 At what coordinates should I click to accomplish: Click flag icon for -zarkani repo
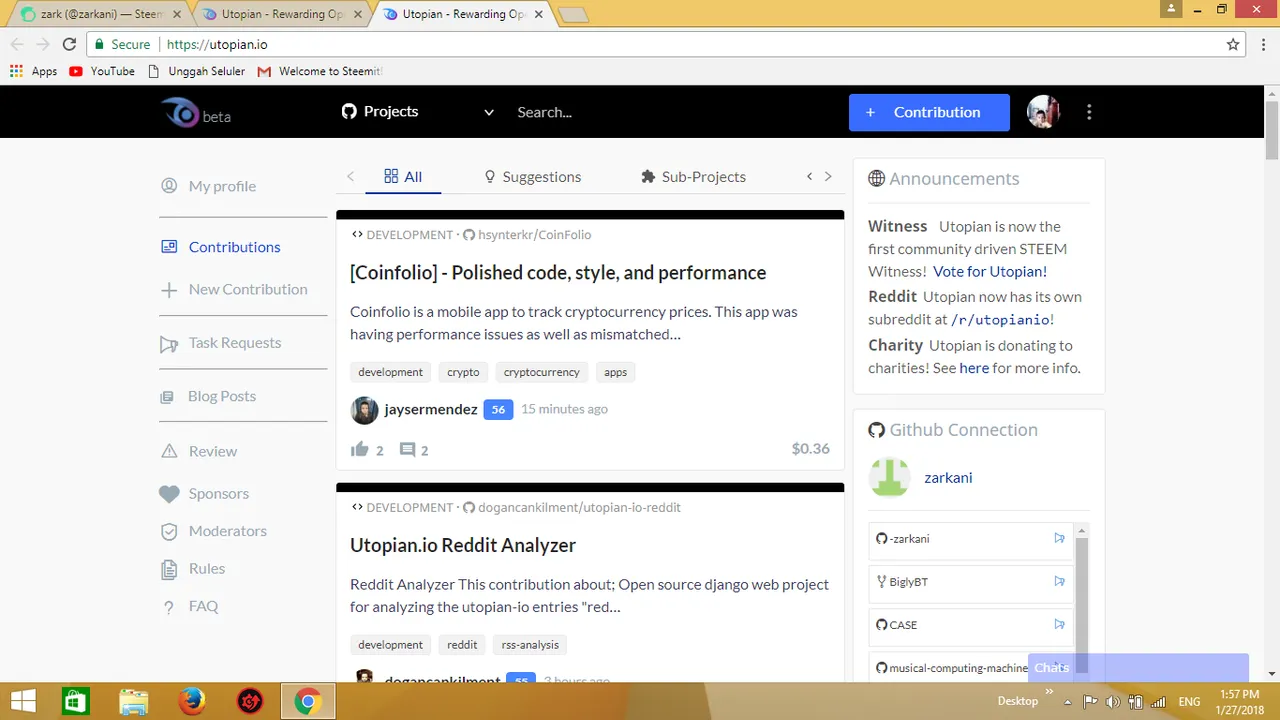point(1059,538)
